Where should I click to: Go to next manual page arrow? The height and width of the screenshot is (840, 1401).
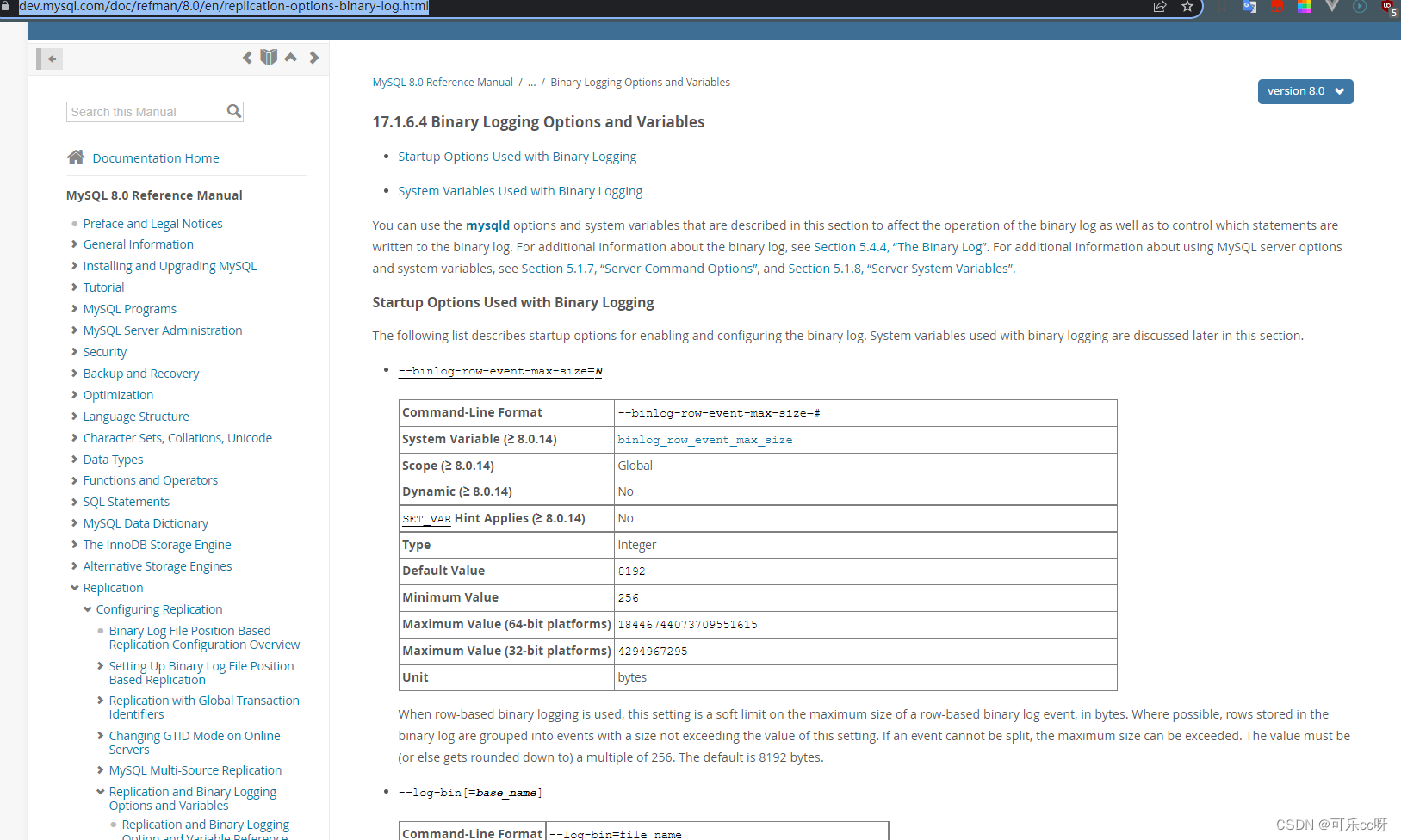point(314,58)
